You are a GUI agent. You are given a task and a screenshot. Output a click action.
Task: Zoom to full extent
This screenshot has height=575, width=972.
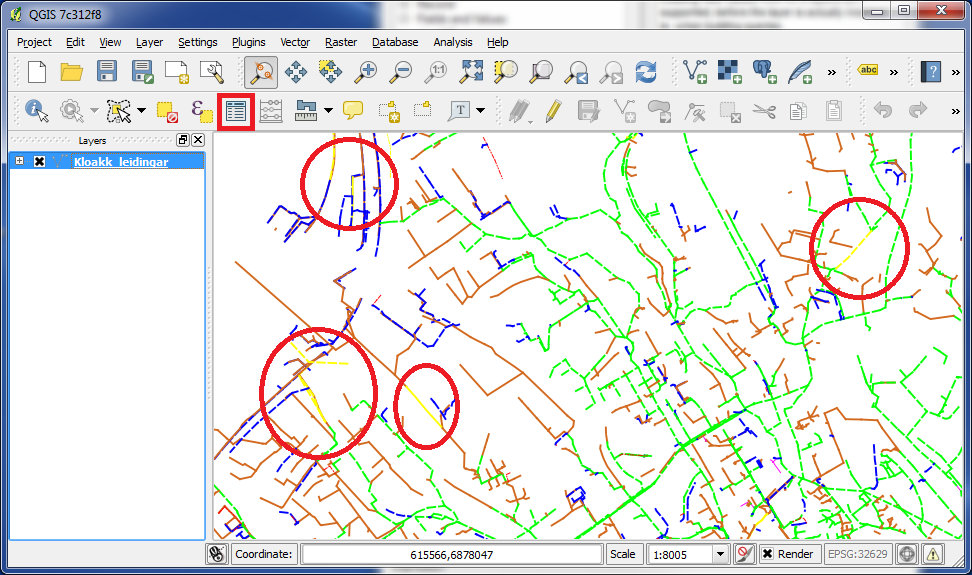tap(471, 72)
